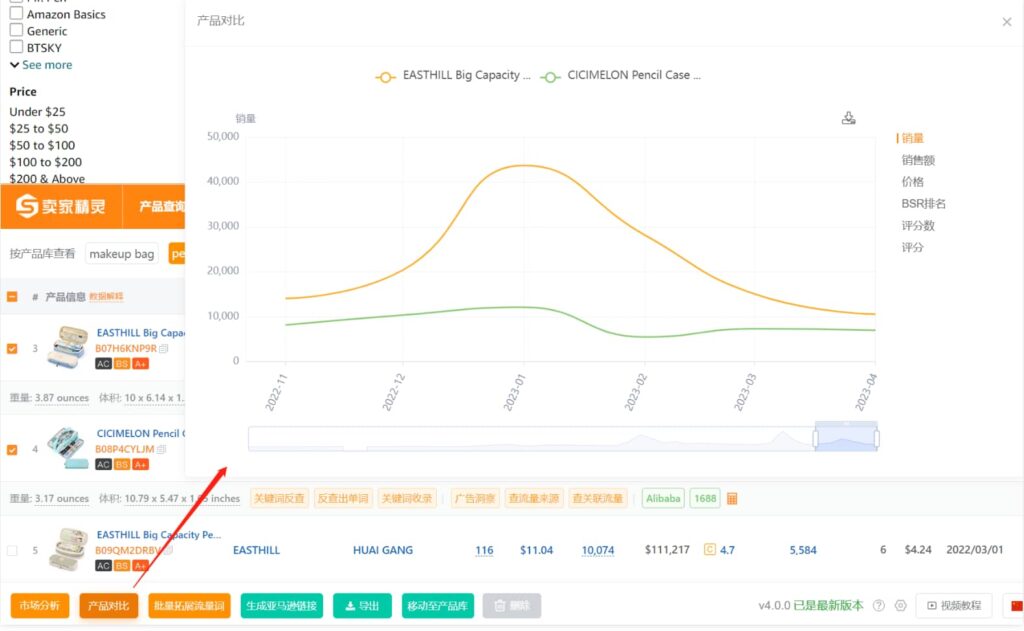Tick the BTSKY brand checkbox
1024x631 pixels.
coord(16,47)
